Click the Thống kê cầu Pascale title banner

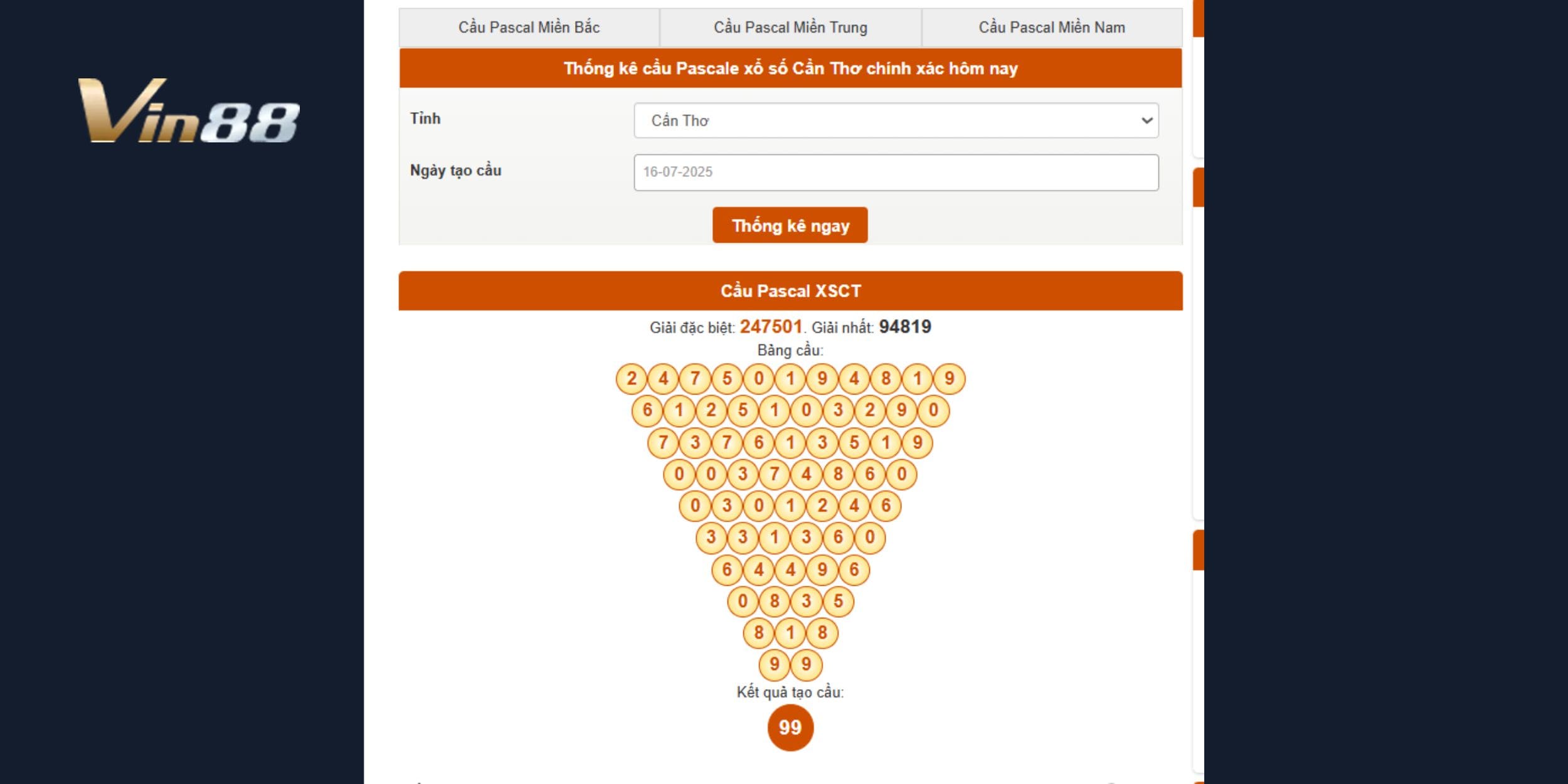(790, 68)
